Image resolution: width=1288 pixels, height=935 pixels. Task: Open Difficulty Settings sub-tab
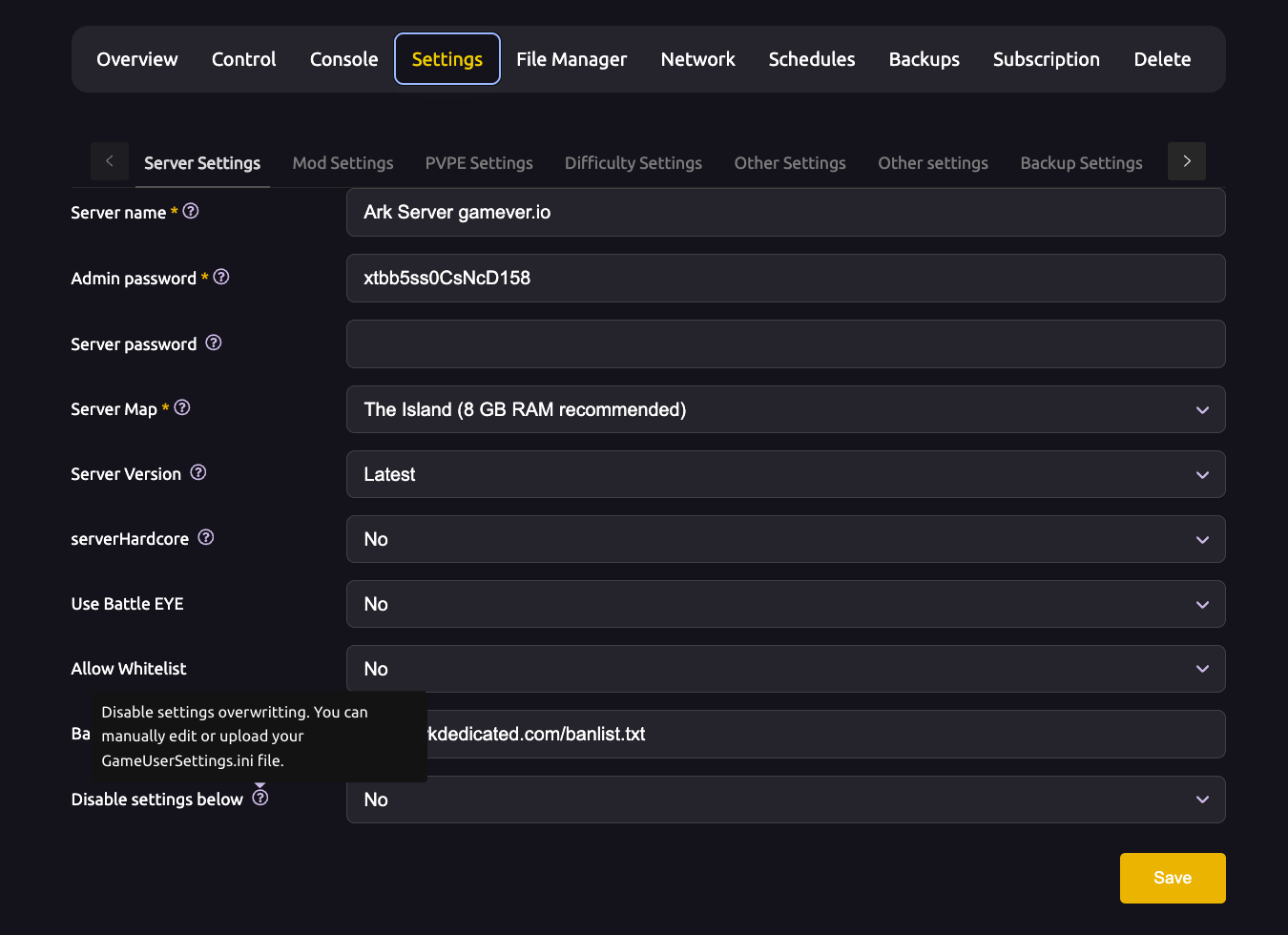[x=634, y=163]
